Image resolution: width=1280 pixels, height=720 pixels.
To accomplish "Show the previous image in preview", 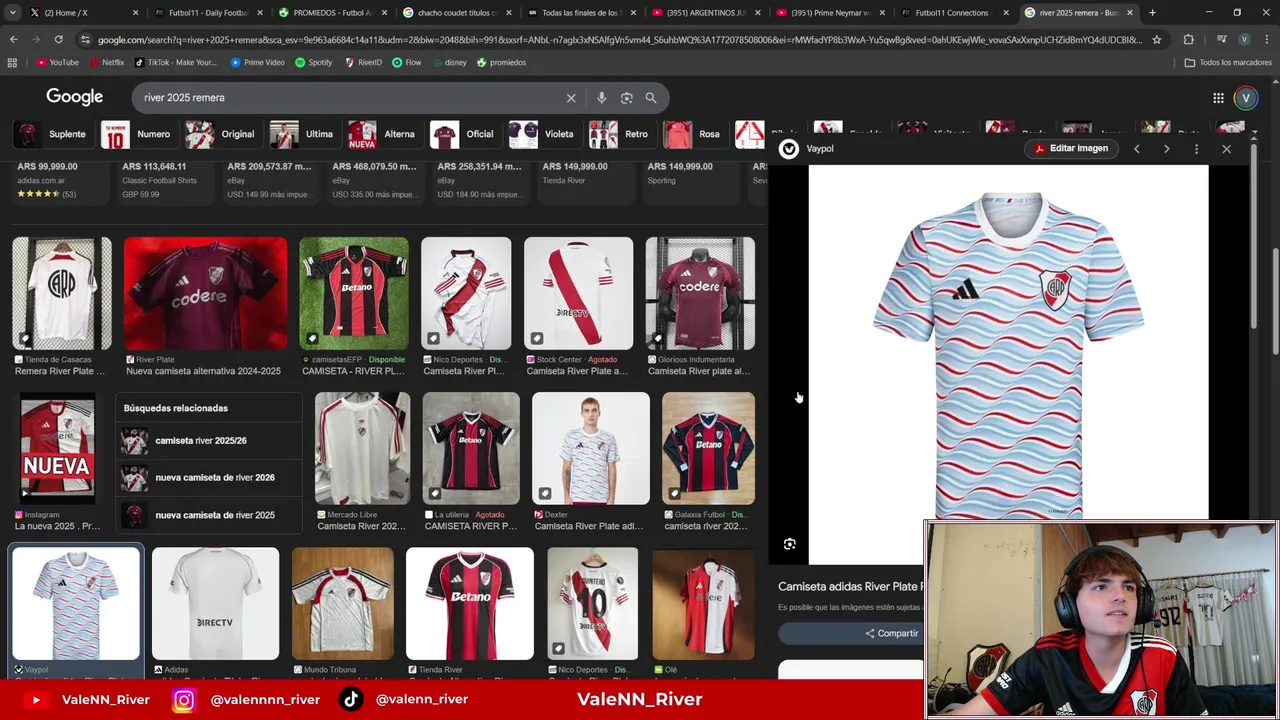I will pyautogui.click(x=1136, y=149).
